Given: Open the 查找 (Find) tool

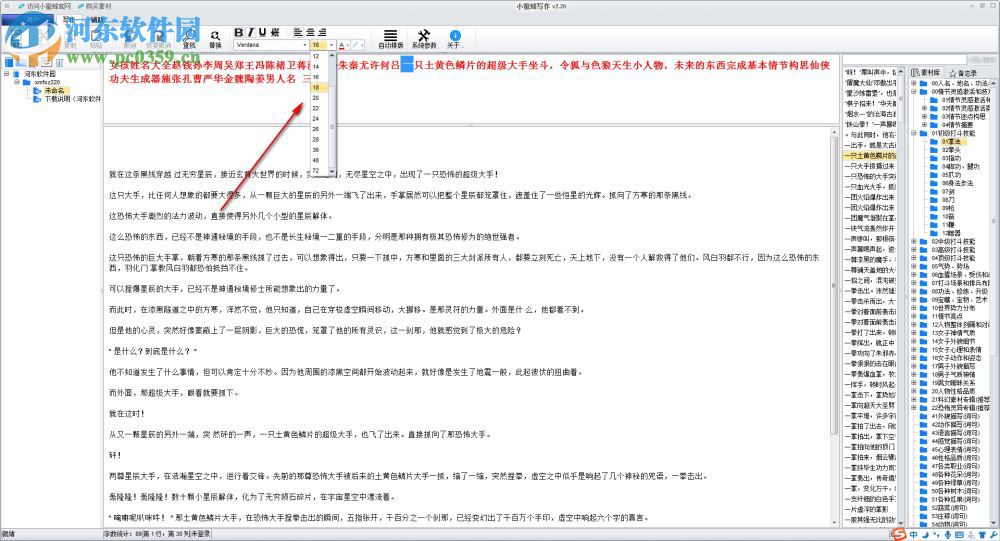Looking at the screenshot, I should tap(189, 40).
